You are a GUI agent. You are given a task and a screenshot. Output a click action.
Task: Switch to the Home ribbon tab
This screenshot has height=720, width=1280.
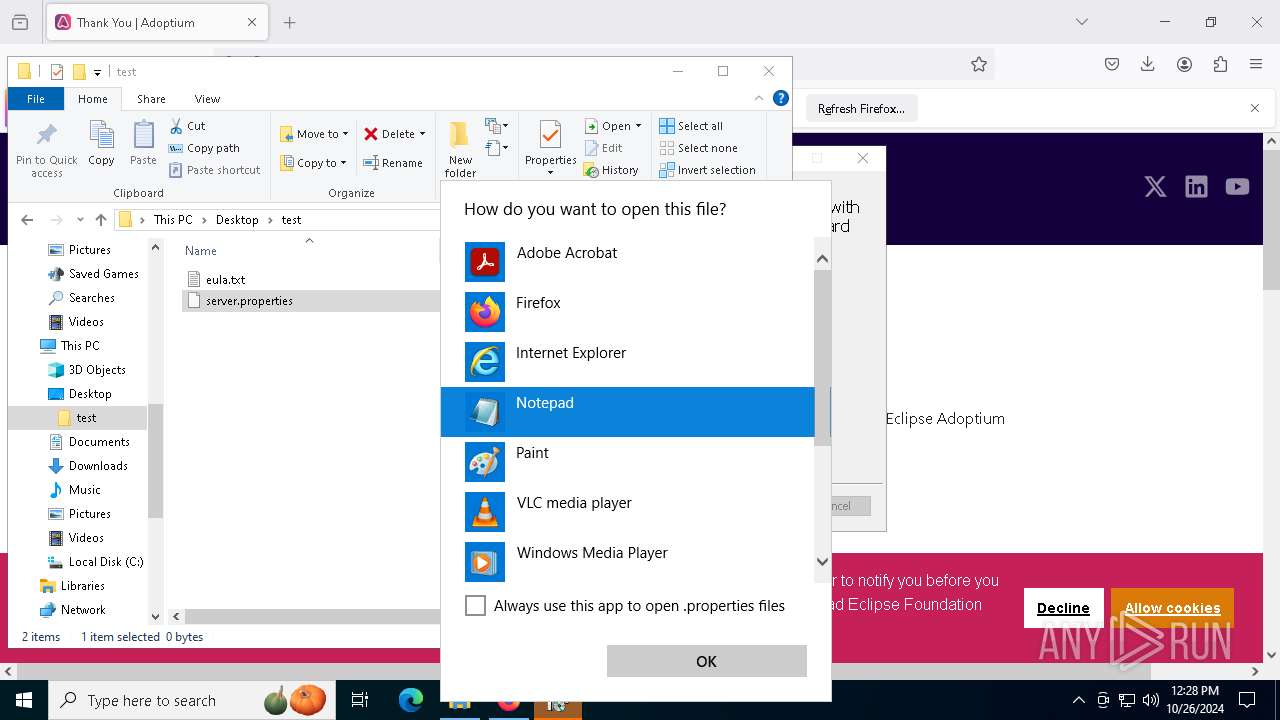[93, 99]
